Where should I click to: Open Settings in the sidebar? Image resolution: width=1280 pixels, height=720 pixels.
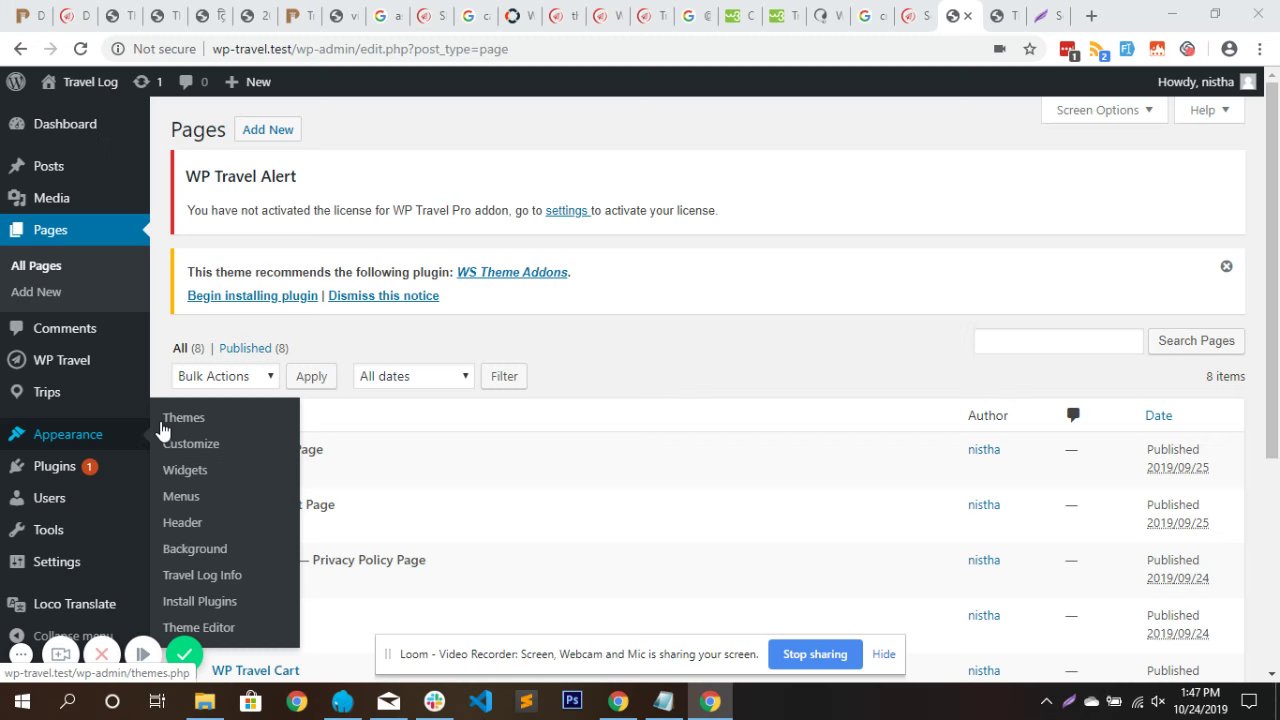tap(56, 562)
